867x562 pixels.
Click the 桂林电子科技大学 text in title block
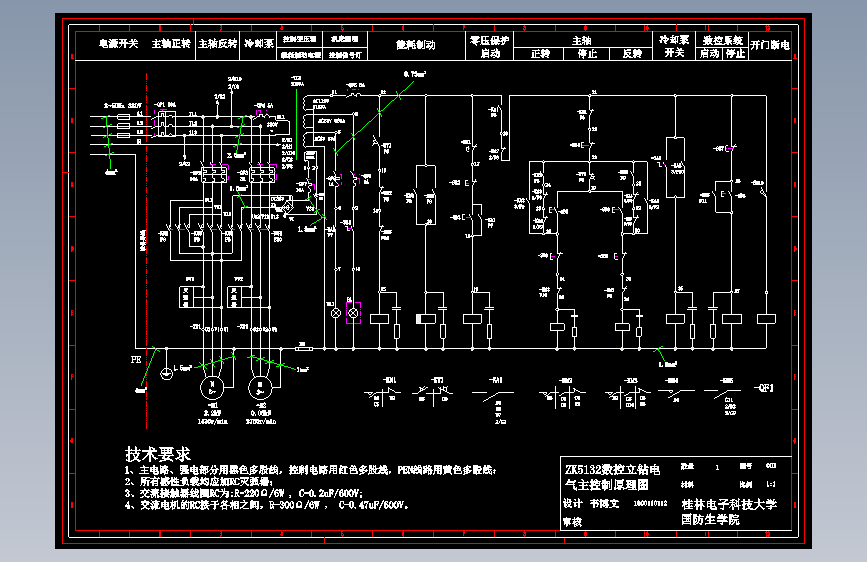(x=729, y=504)
